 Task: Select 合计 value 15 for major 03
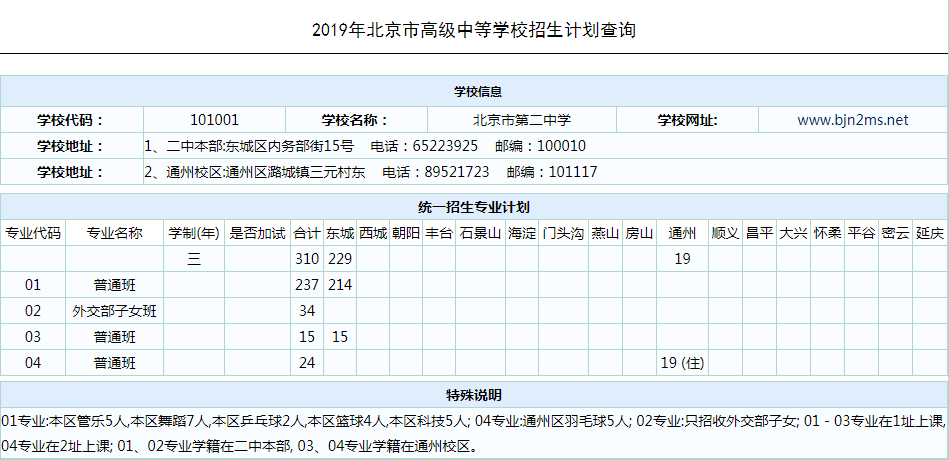click(x=307, y=337)
